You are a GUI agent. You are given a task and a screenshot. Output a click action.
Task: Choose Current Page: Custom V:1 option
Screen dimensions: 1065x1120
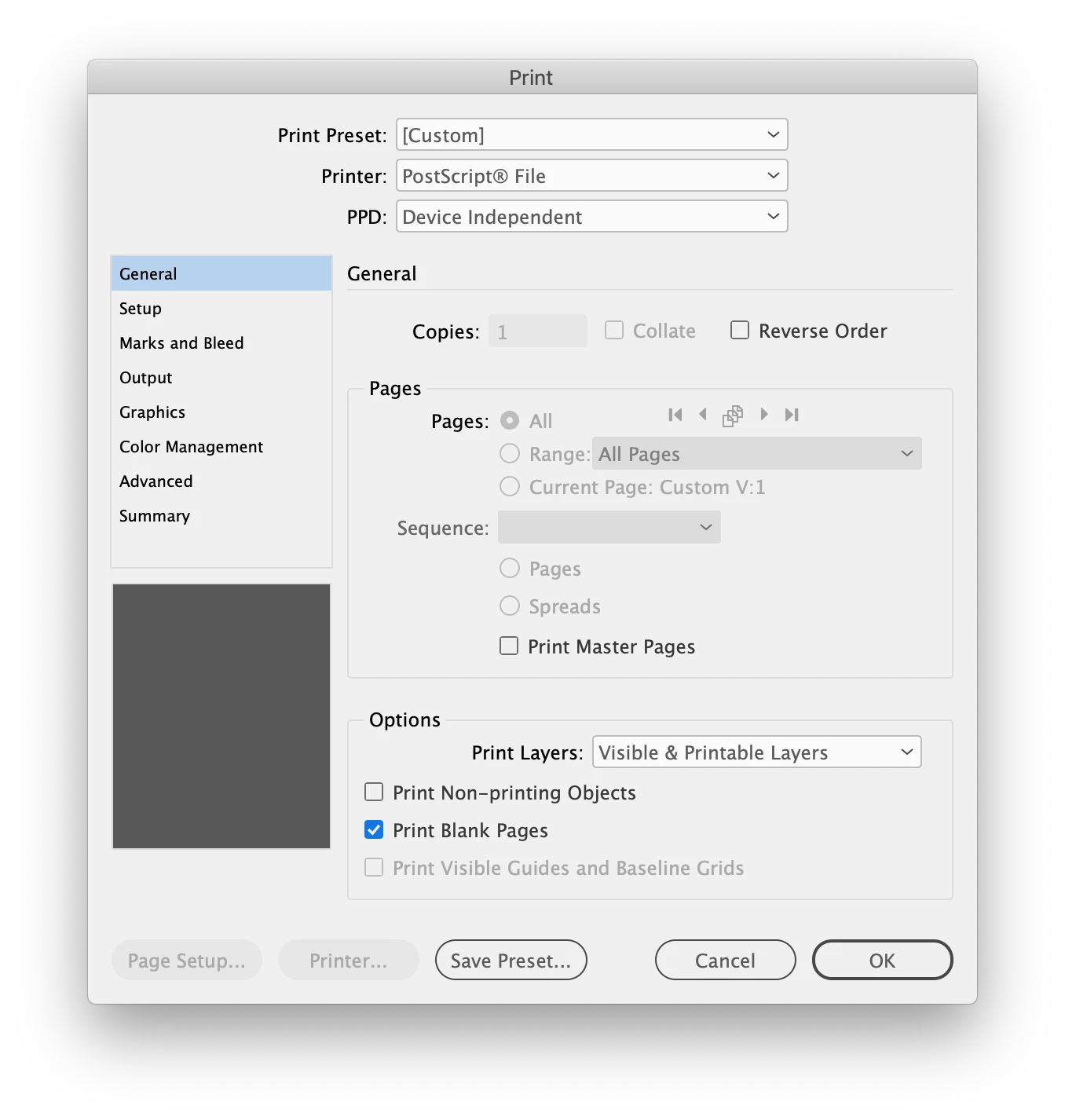510,486
